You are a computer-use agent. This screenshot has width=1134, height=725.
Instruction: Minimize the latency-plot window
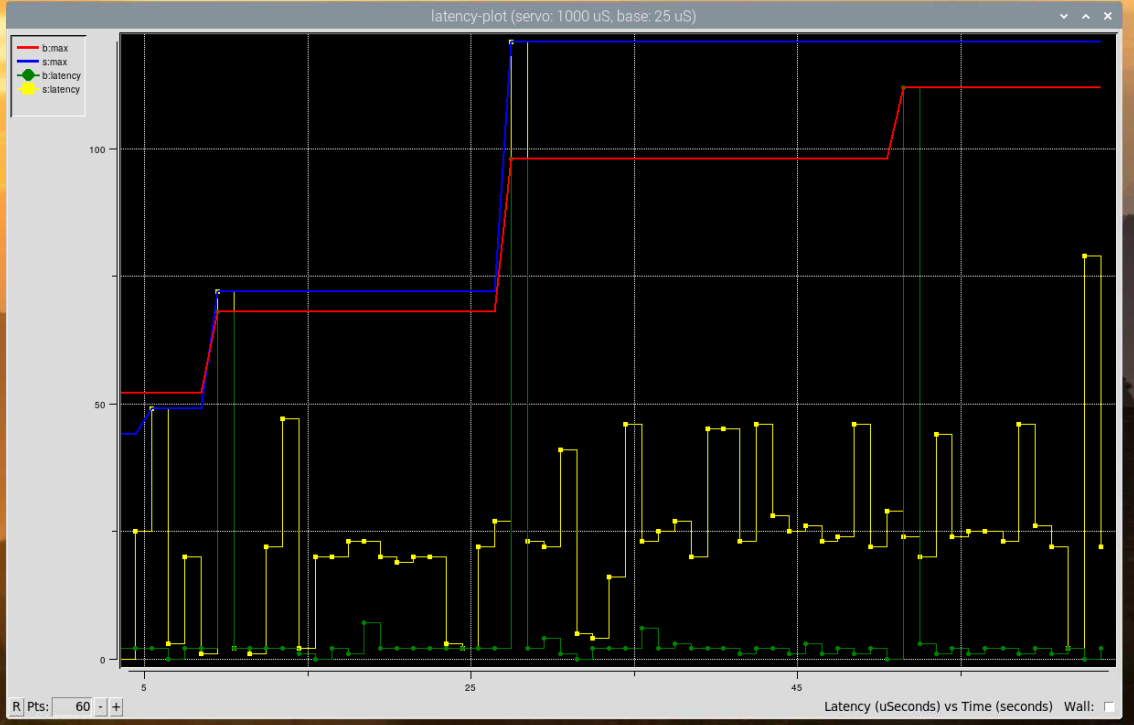pyautogui.click(x=1064, y=16)
